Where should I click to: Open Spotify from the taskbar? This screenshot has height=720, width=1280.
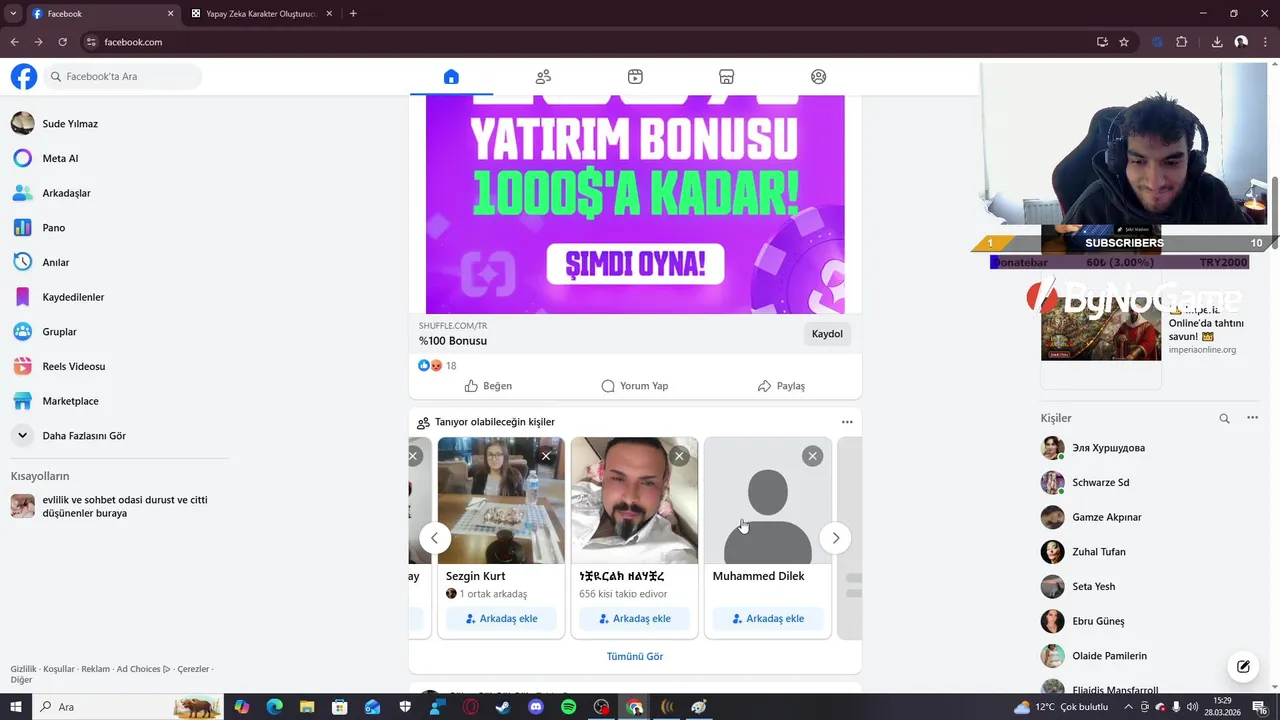pos(568,707)
